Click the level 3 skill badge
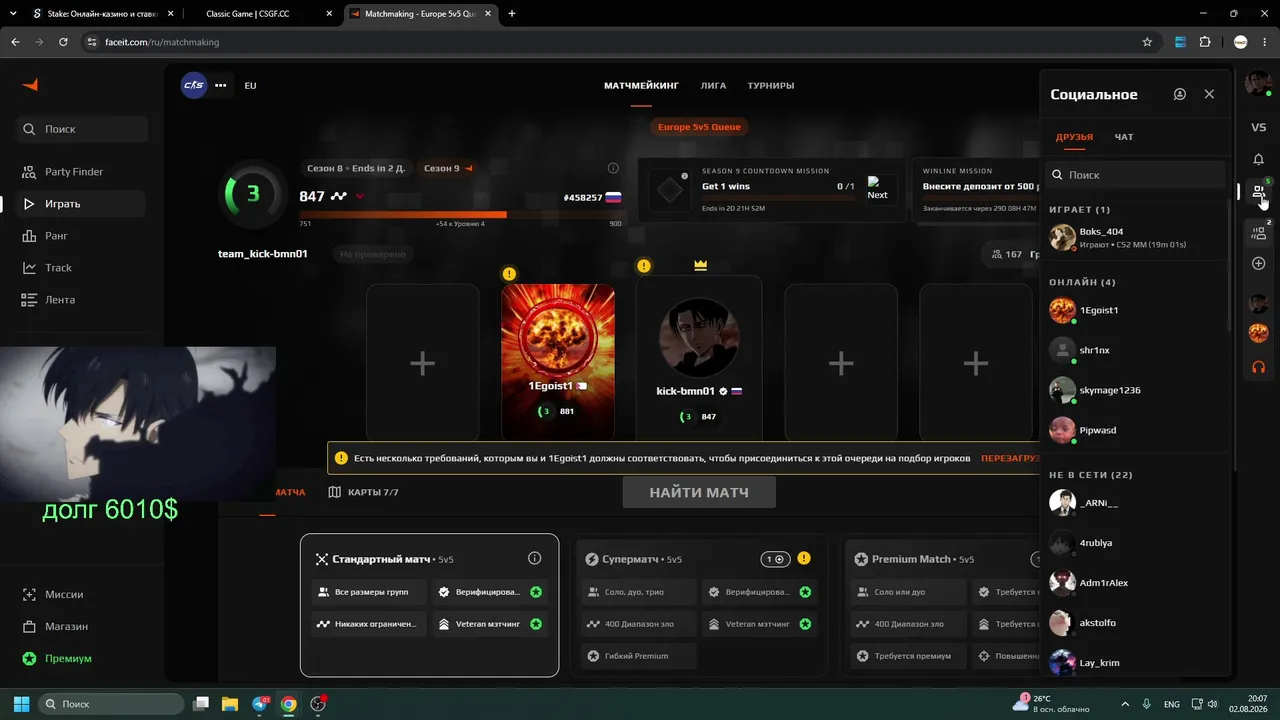 pyautogui.click(x=252, y=194)
